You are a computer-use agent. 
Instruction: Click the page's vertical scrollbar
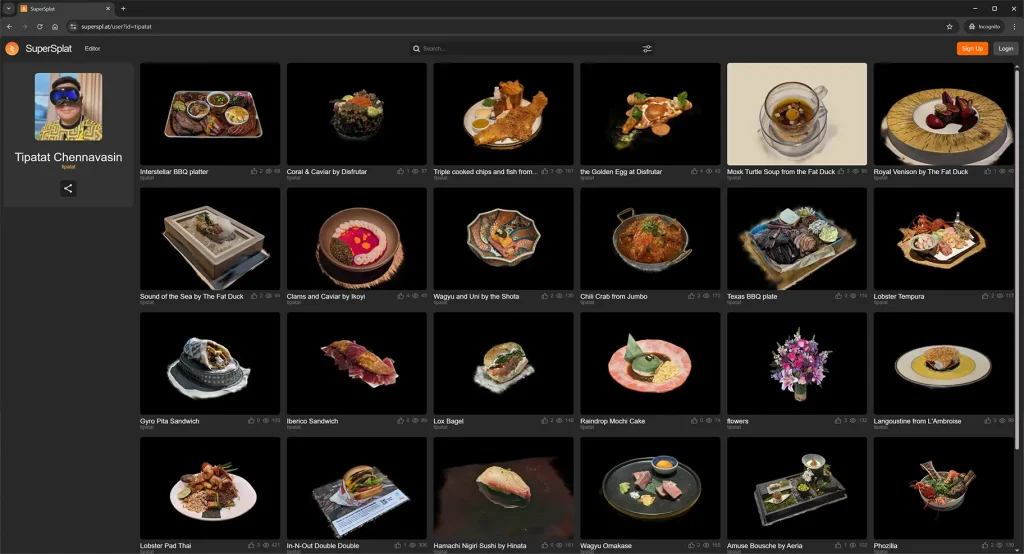click(x=1019, y=250)
